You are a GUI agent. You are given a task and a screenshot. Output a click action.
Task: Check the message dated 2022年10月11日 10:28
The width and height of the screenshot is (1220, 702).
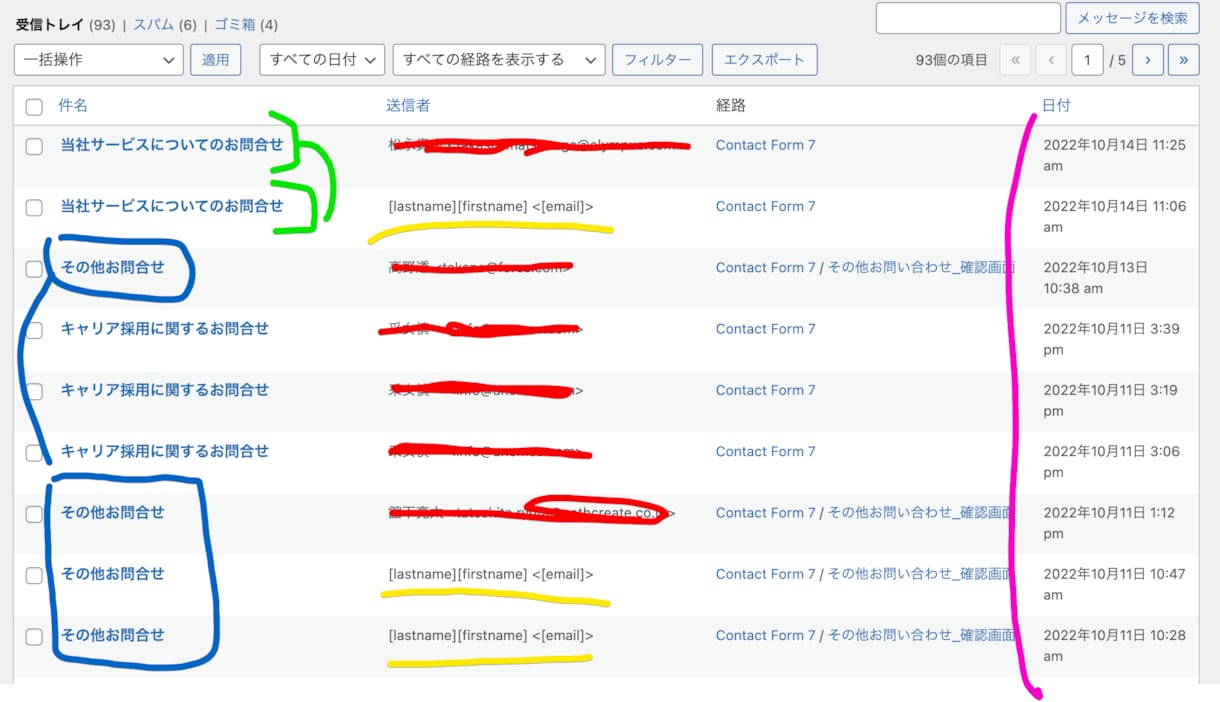click(x=34, y=637)
